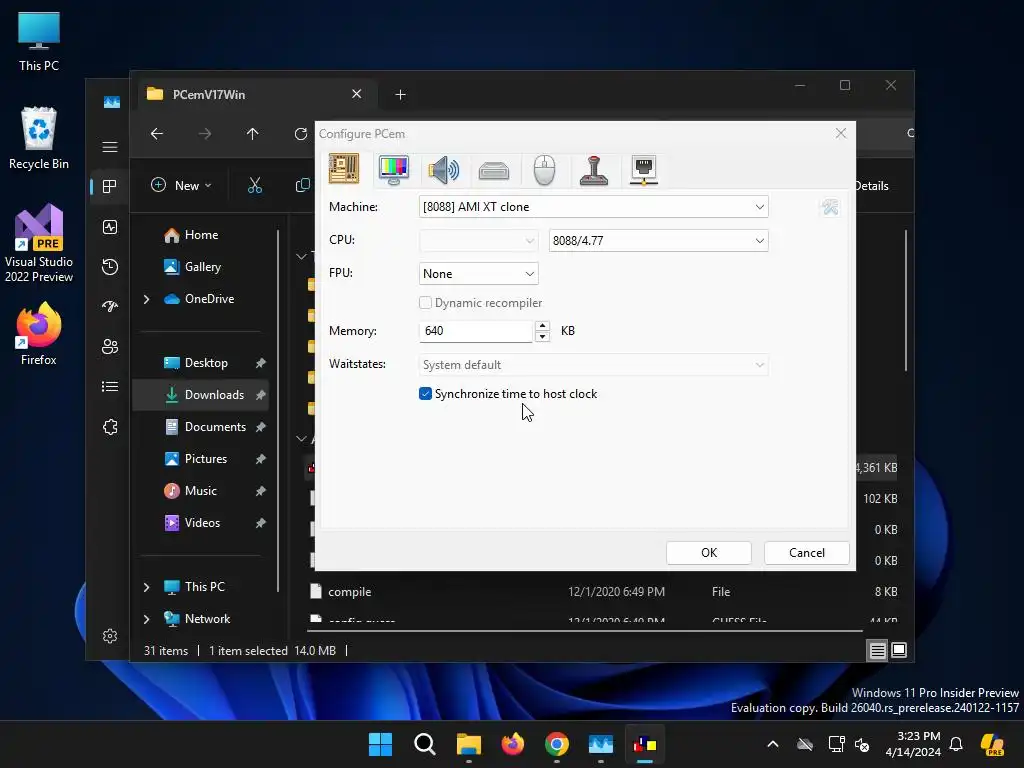Click the hamburger menu in the left app sidebar

click(x=110, y=147)
